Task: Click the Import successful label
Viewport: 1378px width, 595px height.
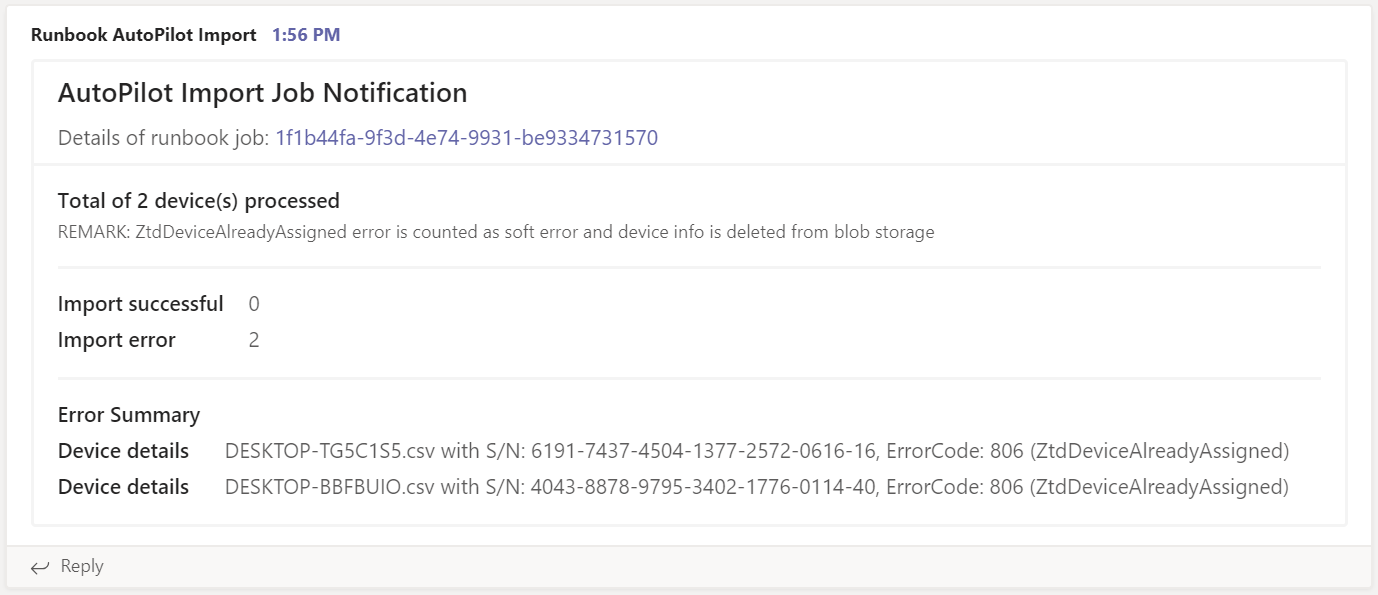Action: 140,304
